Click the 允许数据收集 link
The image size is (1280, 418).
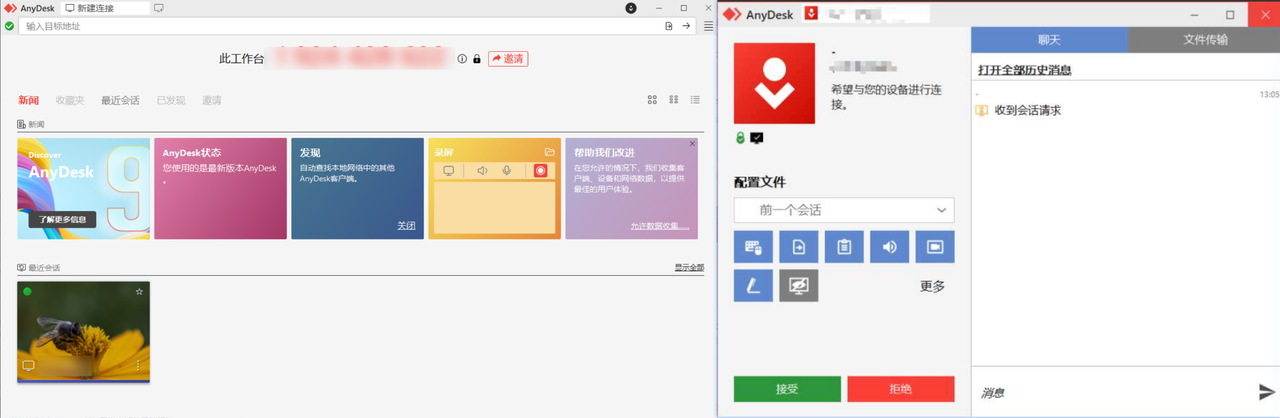click(x=659, y=226)
